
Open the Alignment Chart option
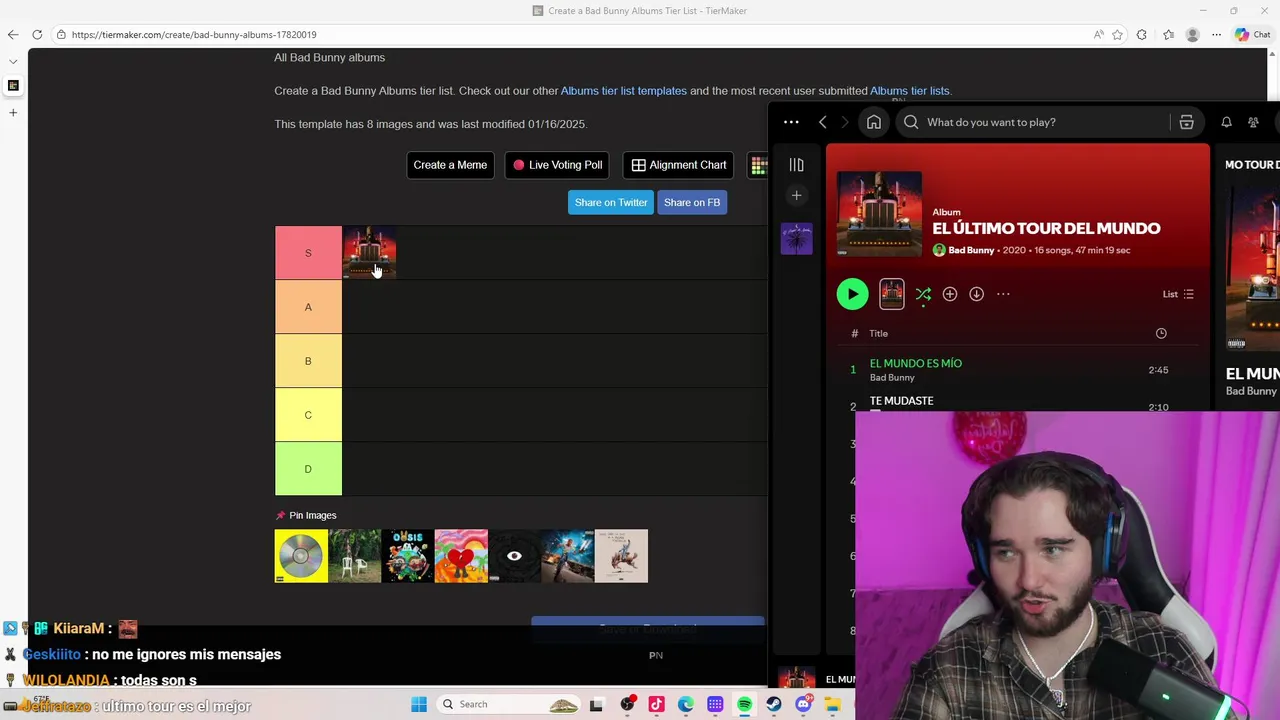[x=679, y=165]
